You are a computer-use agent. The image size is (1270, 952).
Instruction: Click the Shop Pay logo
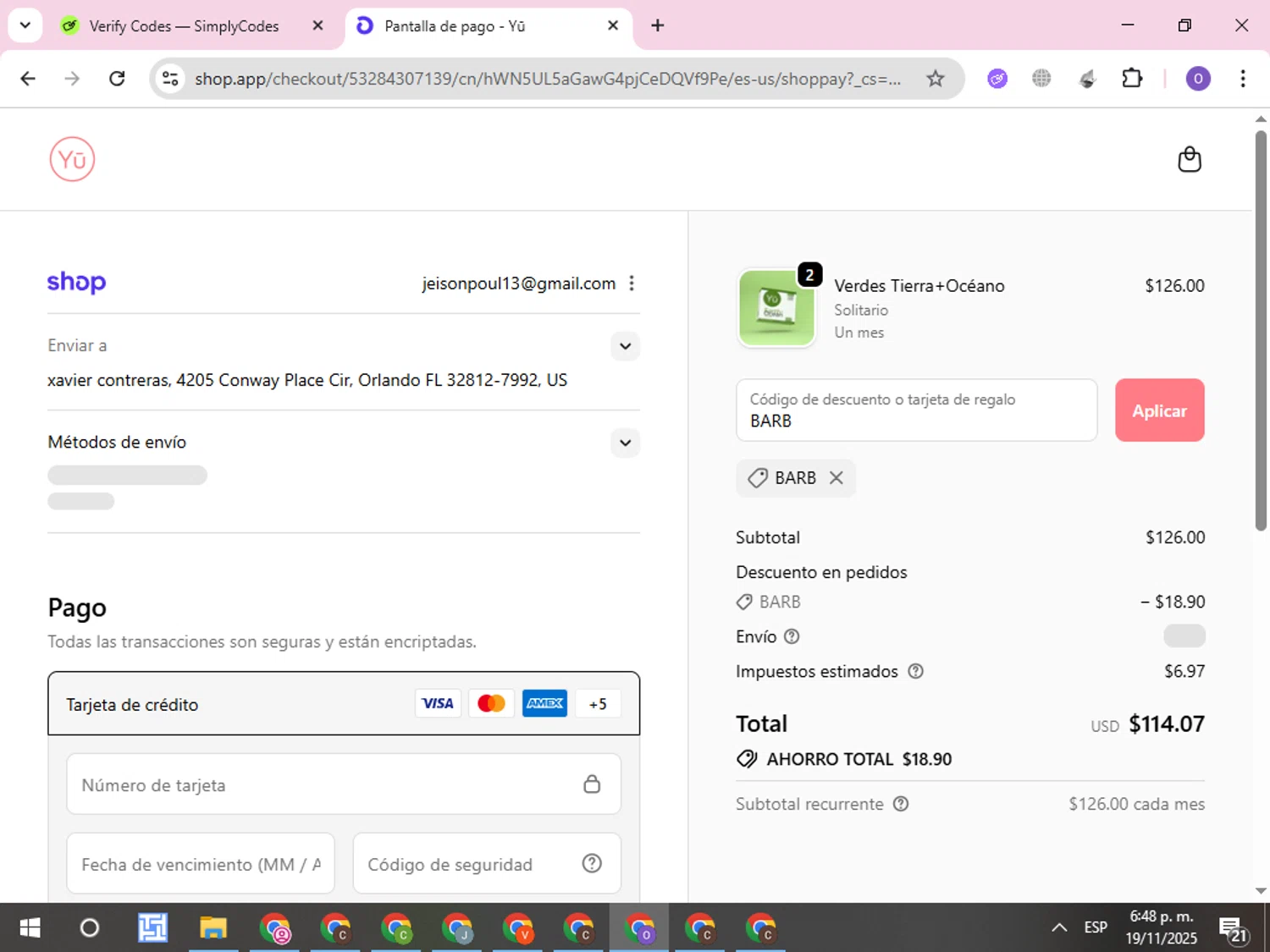coord(76,282)
